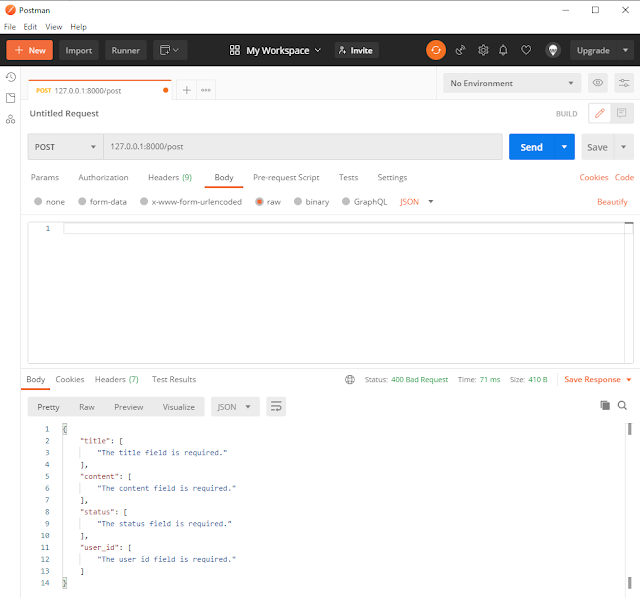
Task: Open the notifications bell
Action: (503, 50)
